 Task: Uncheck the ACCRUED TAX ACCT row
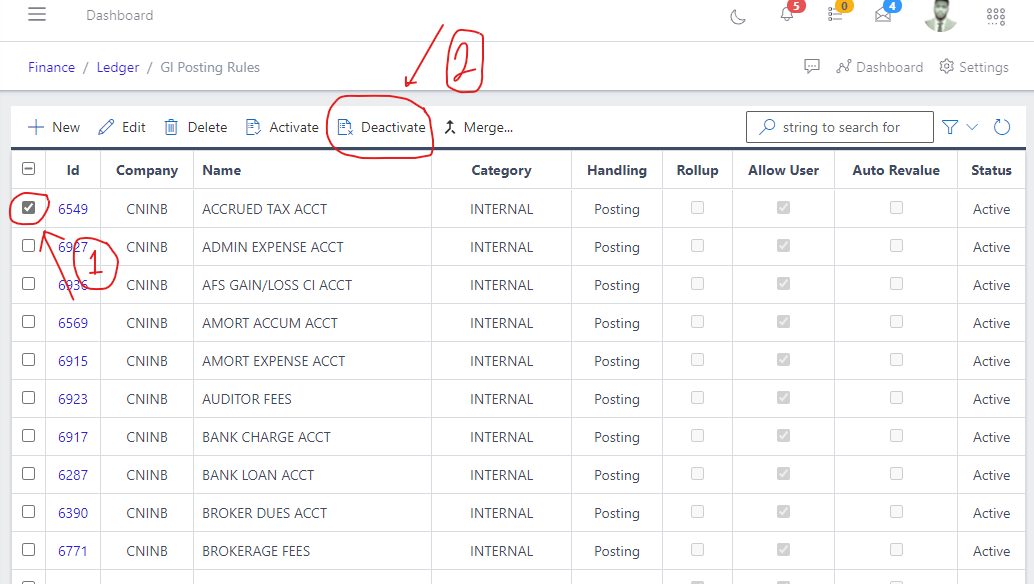click(x=28, y=208)
